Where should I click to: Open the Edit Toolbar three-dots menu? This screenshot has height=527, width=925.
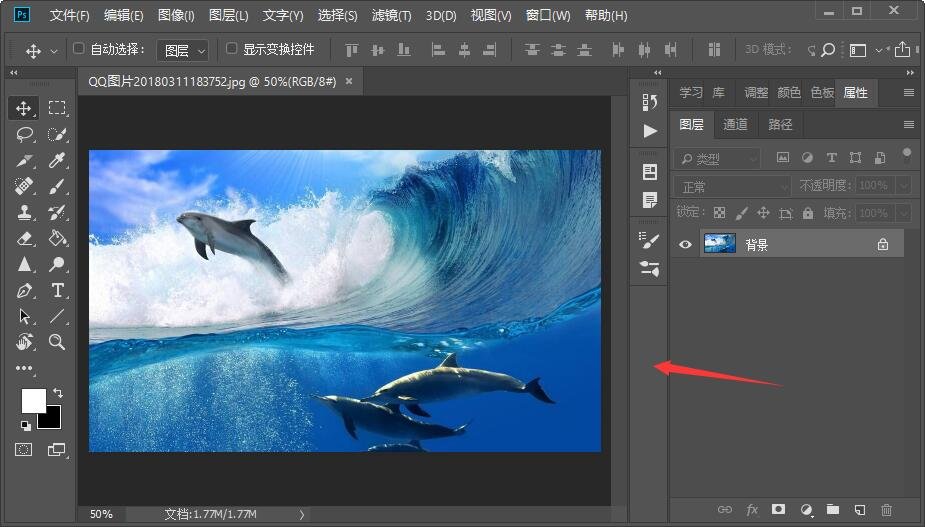tap(24, 368)
